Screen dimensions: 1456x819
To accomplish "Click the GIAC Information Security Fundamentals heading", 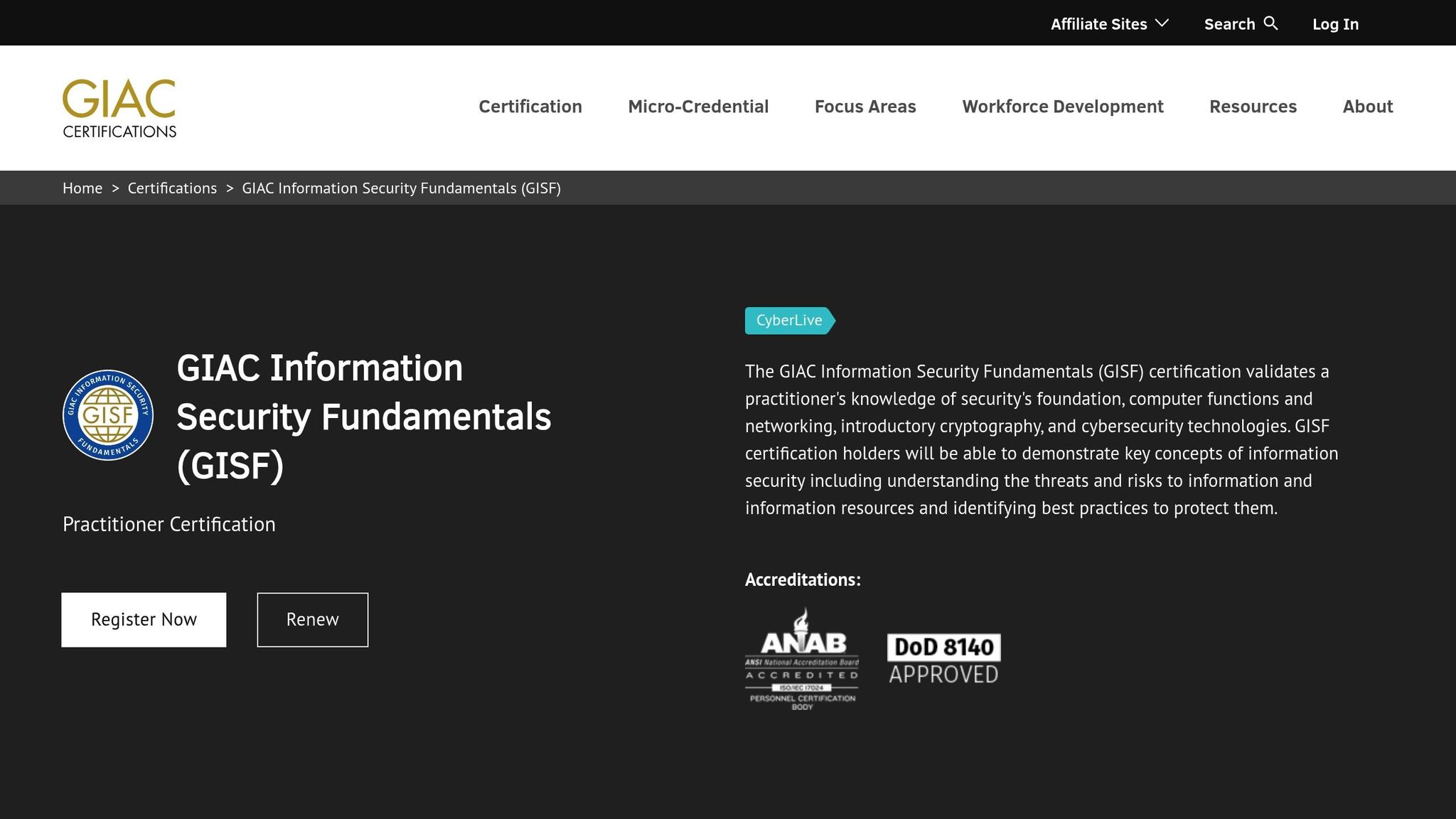I will click(364, 417).
